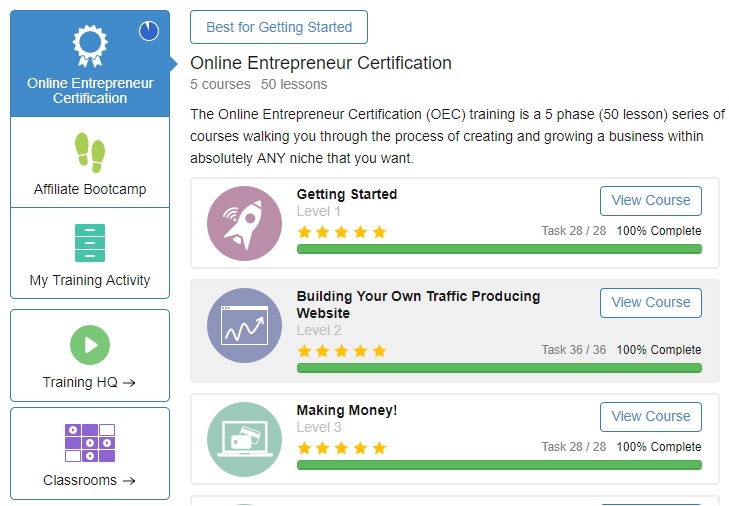This screenshot has width=729, height=506.
Task: Click '100% Complete' in Level 2 card
Action: (659, 350)
